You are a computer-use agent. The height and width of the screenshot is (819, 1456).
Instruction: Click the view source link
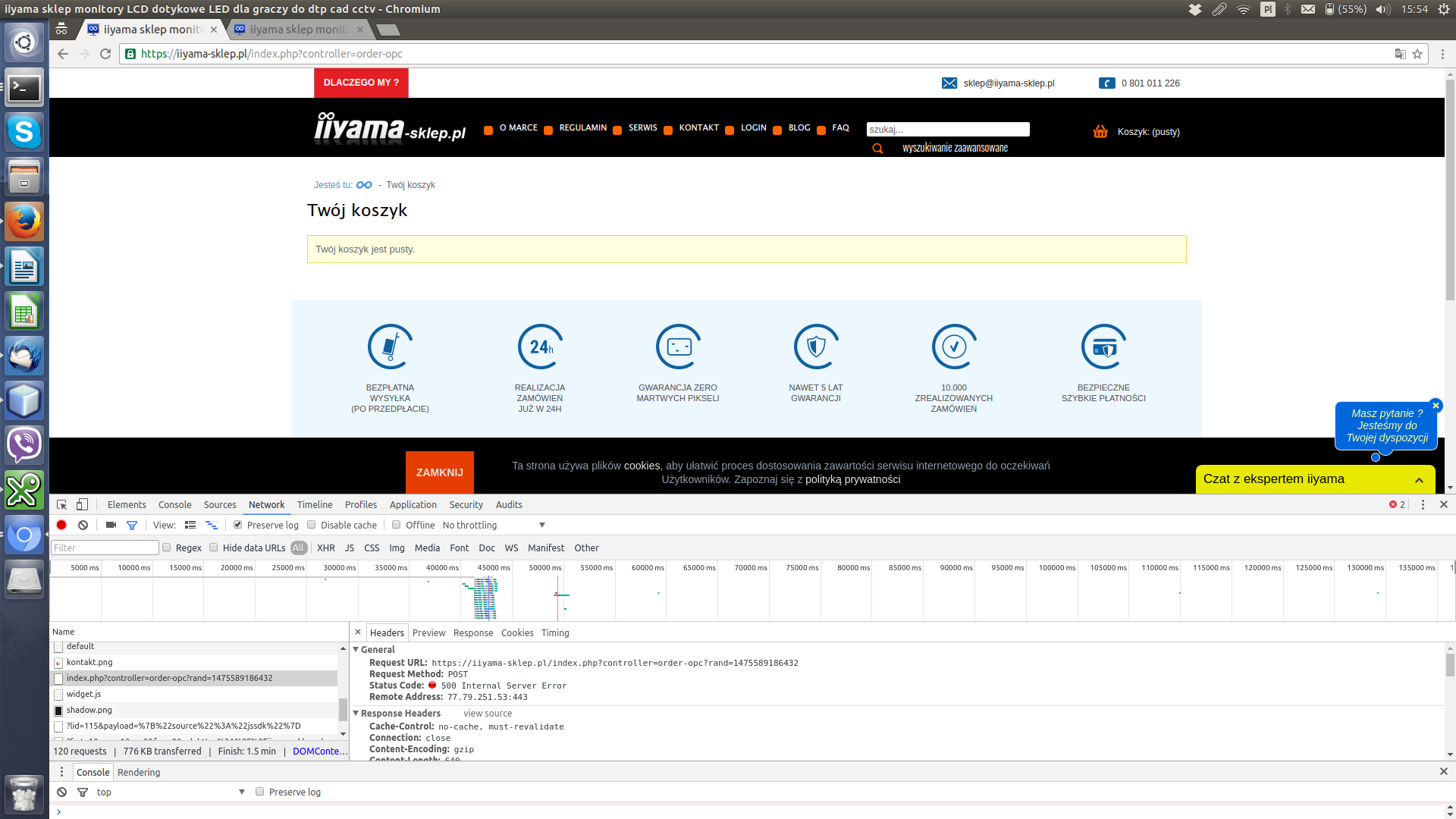click(x=487, y=714)
